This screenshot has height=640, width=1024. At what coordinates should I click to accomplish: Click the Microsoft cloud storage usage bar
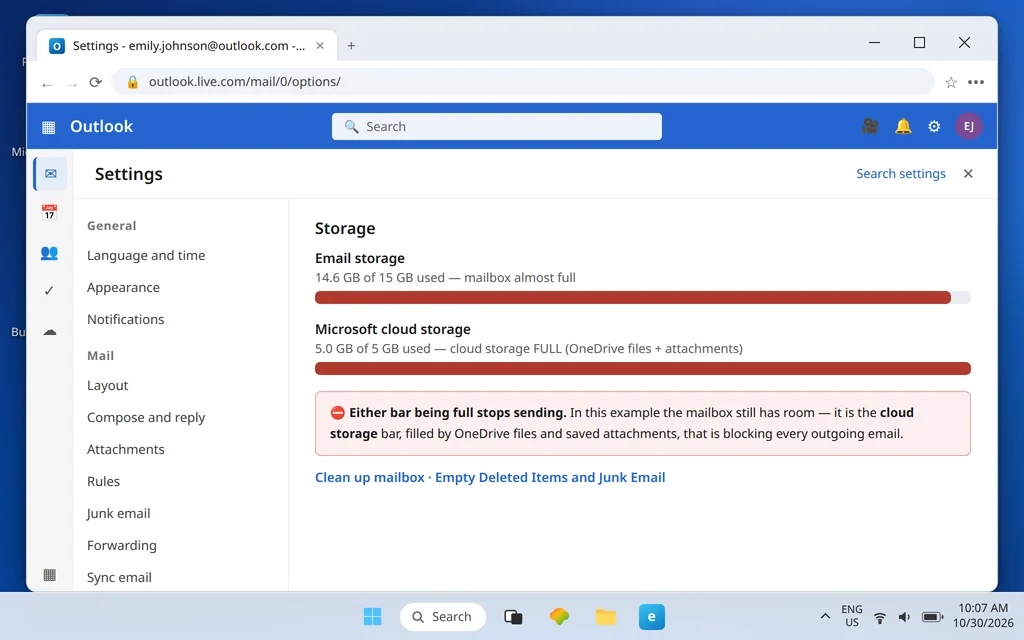tap(643, 368)
